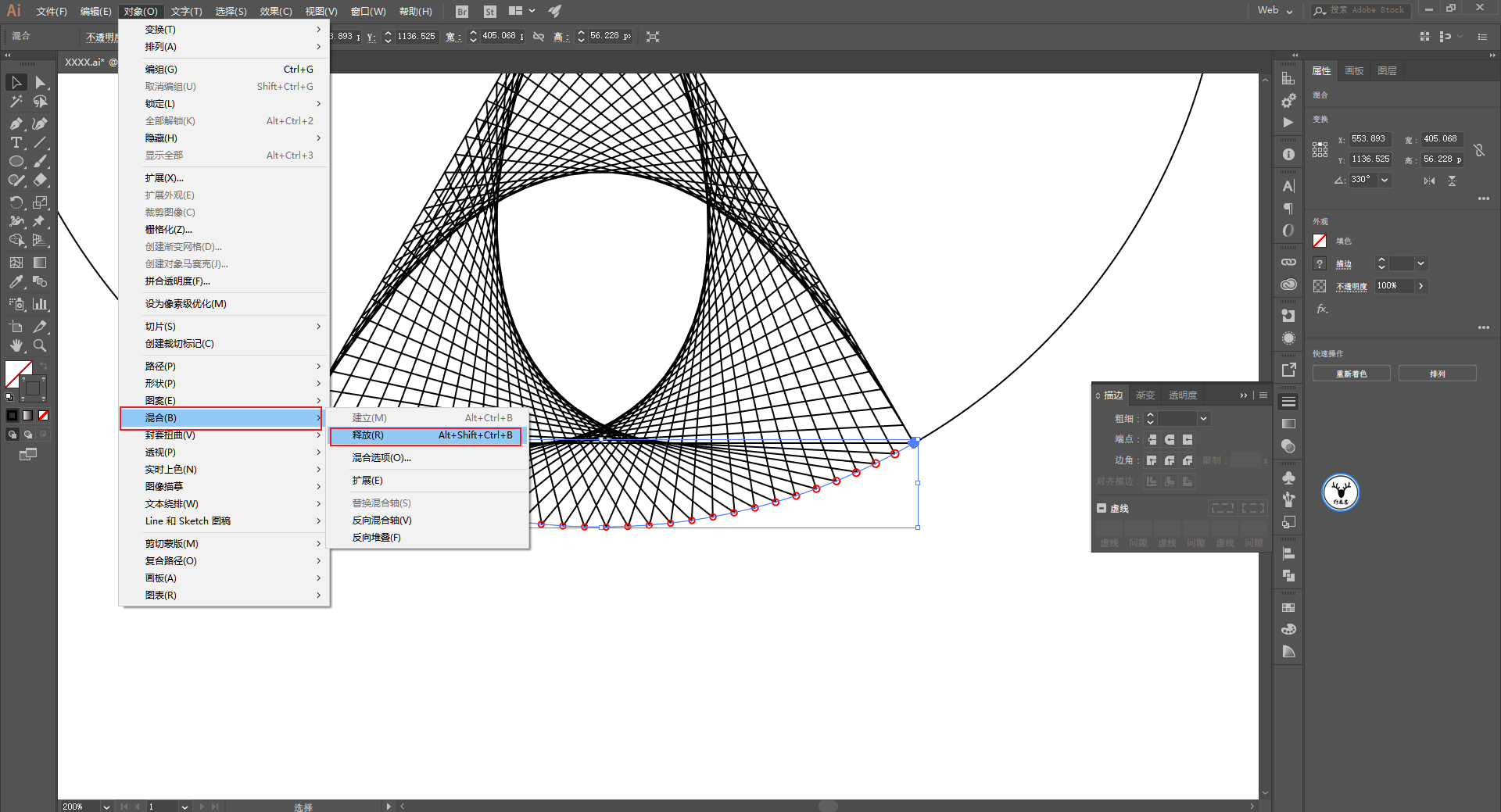Choose miter join corner option

[x=1152, y=460]
